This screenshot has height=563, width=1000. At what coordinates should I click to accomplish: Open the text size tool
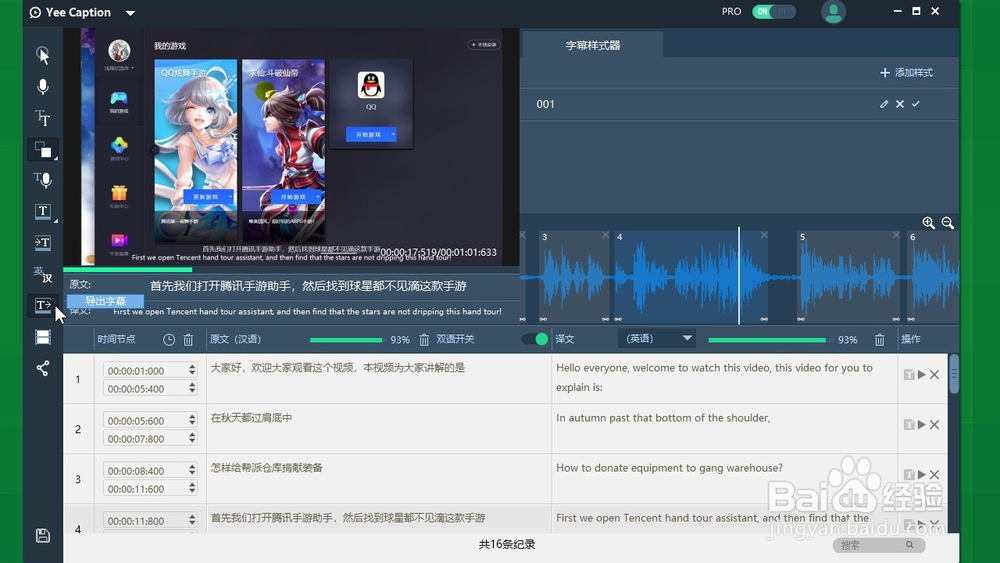[x=43, y=118]
